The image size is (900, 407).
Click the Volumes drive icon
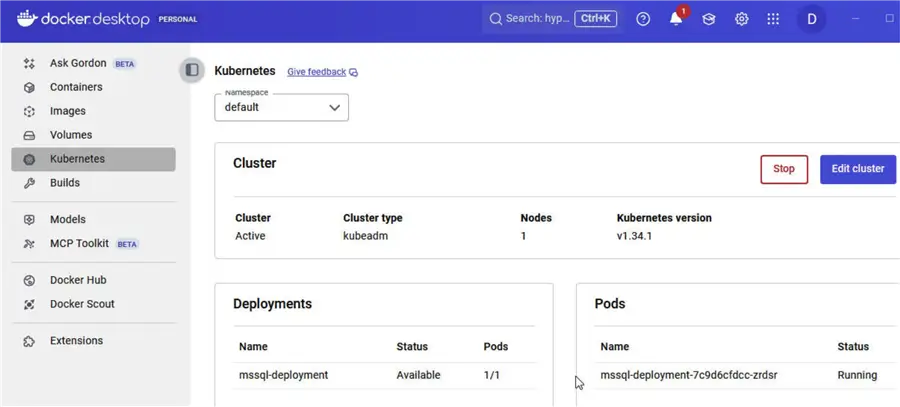pyautogui.click(x=29, y=135)
